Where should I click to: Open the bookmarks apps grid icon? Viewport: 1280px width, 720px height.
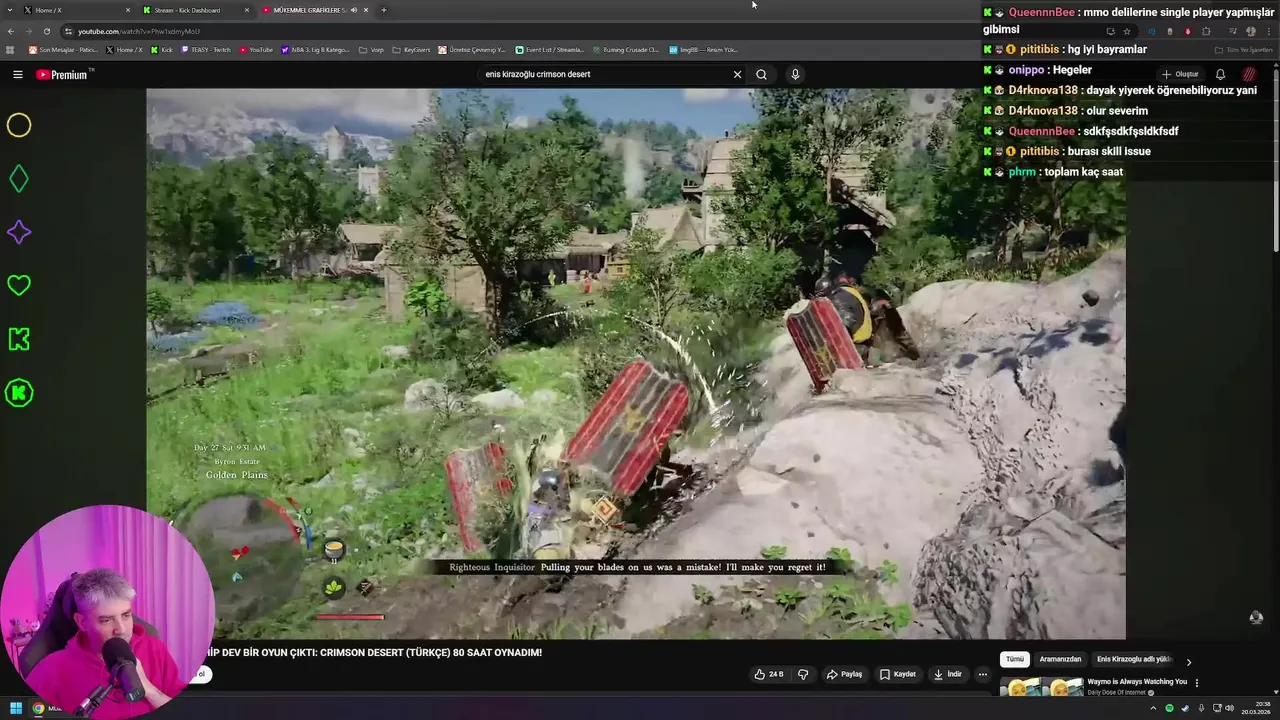(11, 49)
